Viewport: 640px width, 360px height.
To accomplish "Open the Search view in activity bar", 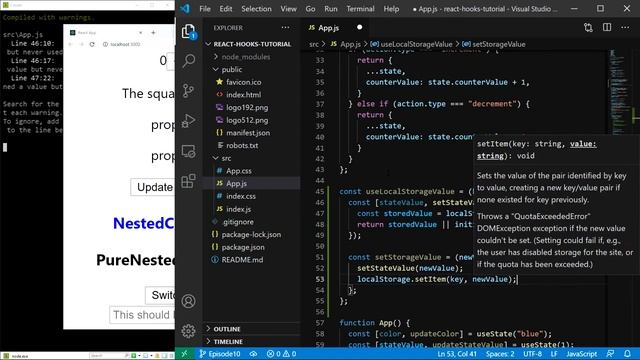I will [x=189, y=61].
